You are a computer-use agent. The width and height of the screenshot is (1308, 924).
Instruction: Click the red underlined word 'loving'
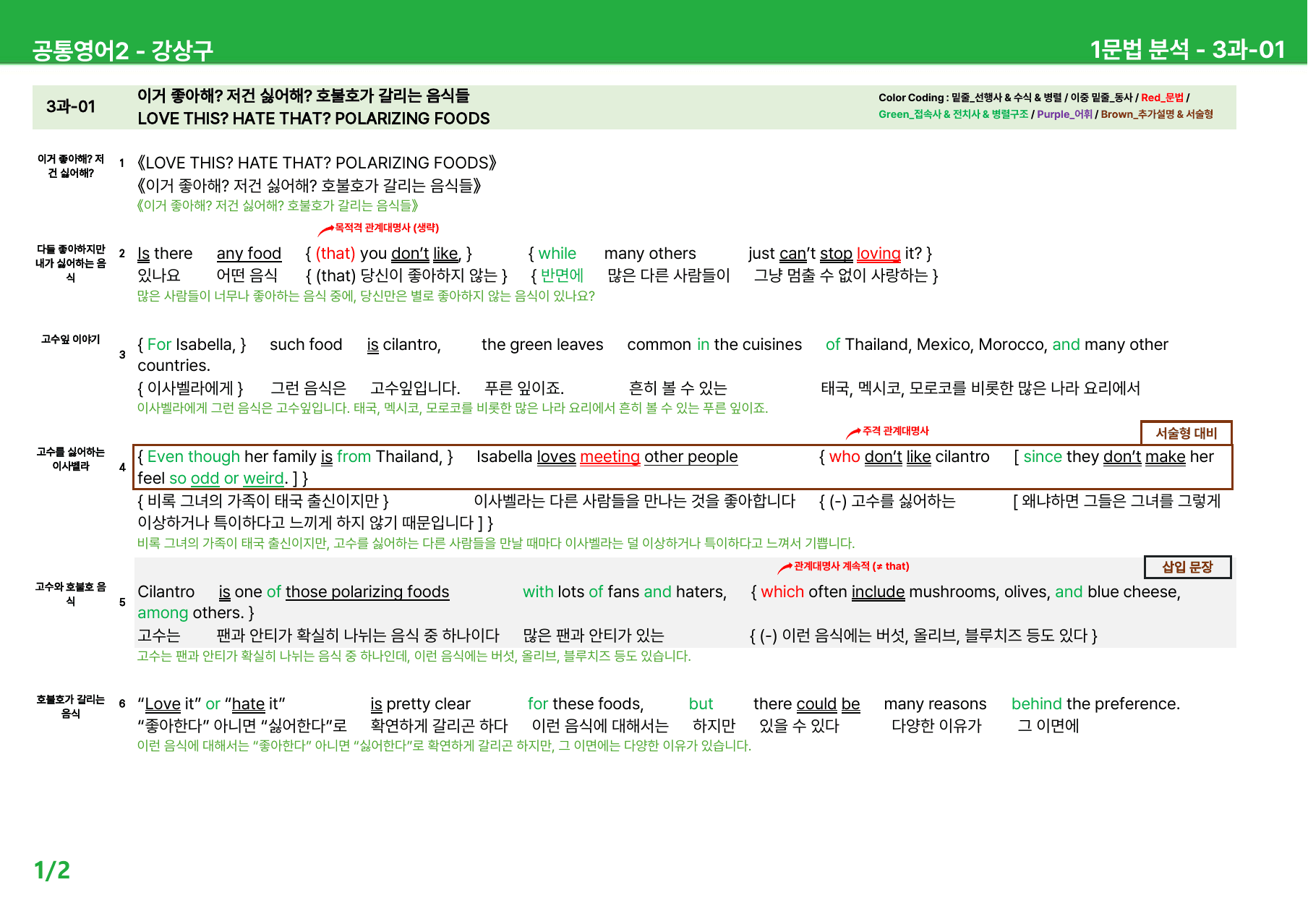coord(879,254)
